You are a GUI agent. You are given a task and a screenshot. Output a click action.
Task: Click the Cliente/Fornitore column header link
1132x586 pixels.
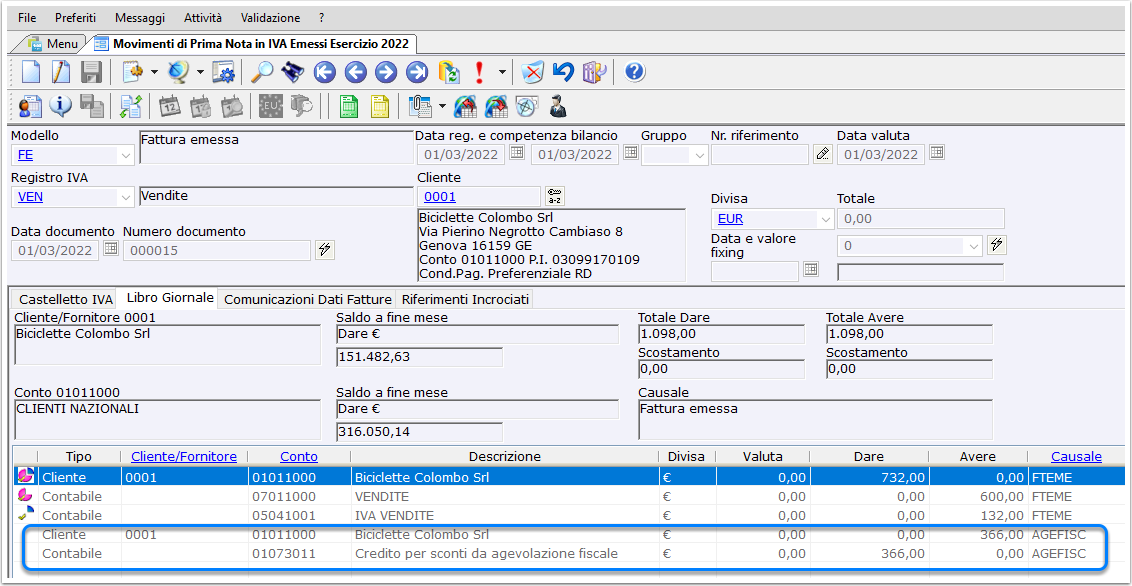click(x=183, y=456)
